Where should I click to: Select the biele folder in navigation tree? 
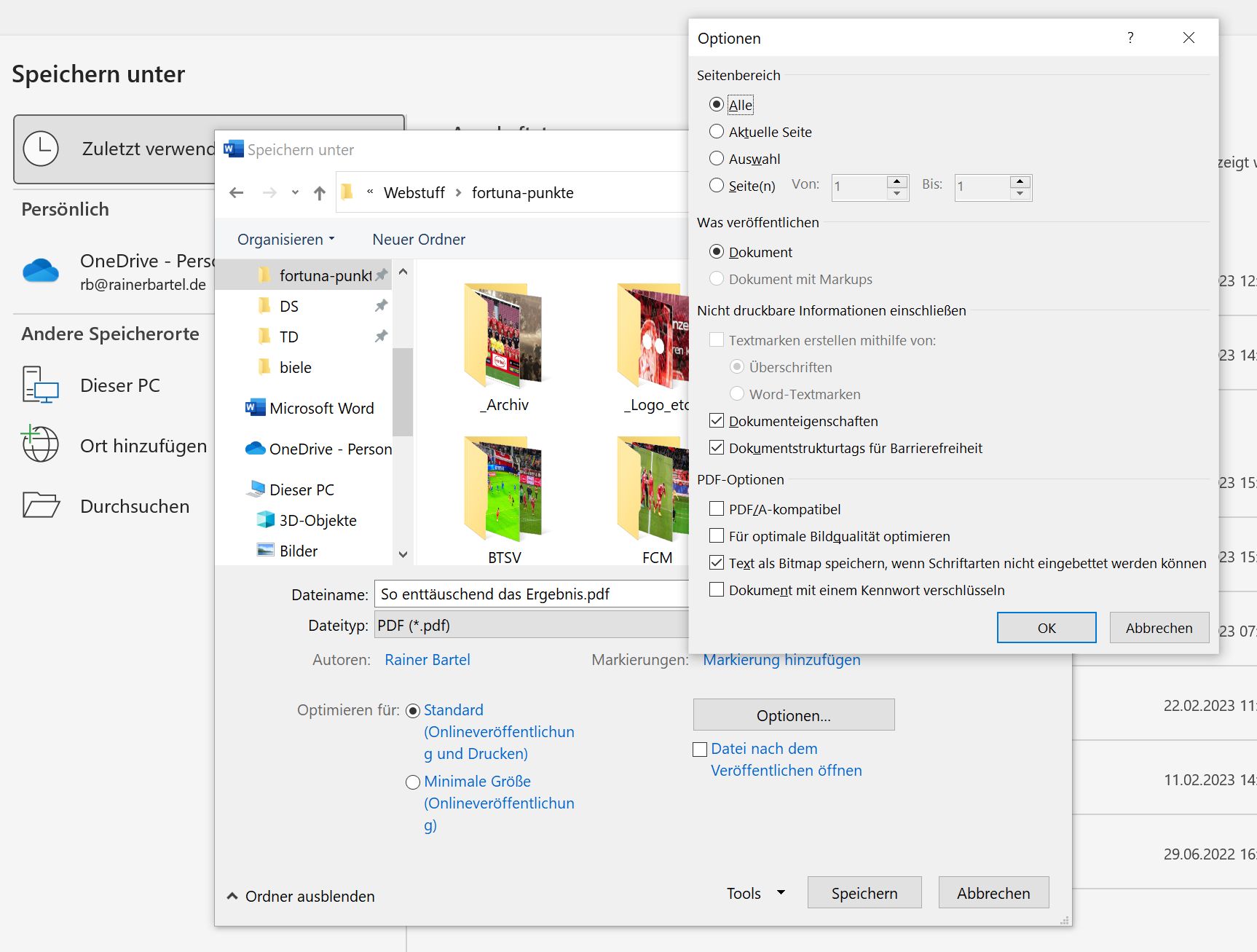[296, 367]
